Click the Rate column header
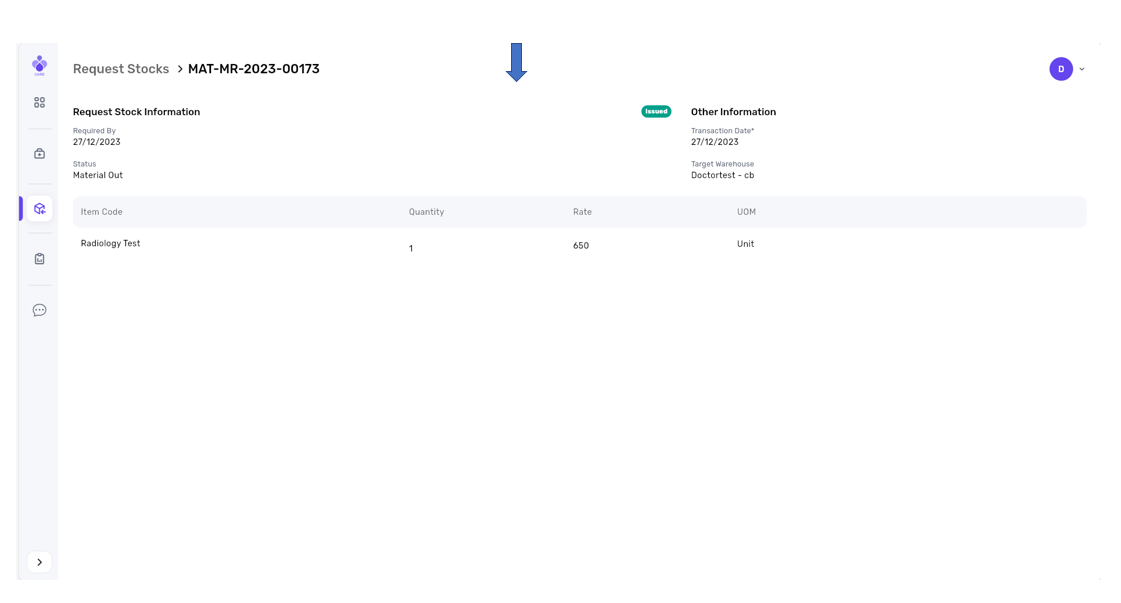The height and width of the screenshot is (603, 1121). tap(582, 212)
